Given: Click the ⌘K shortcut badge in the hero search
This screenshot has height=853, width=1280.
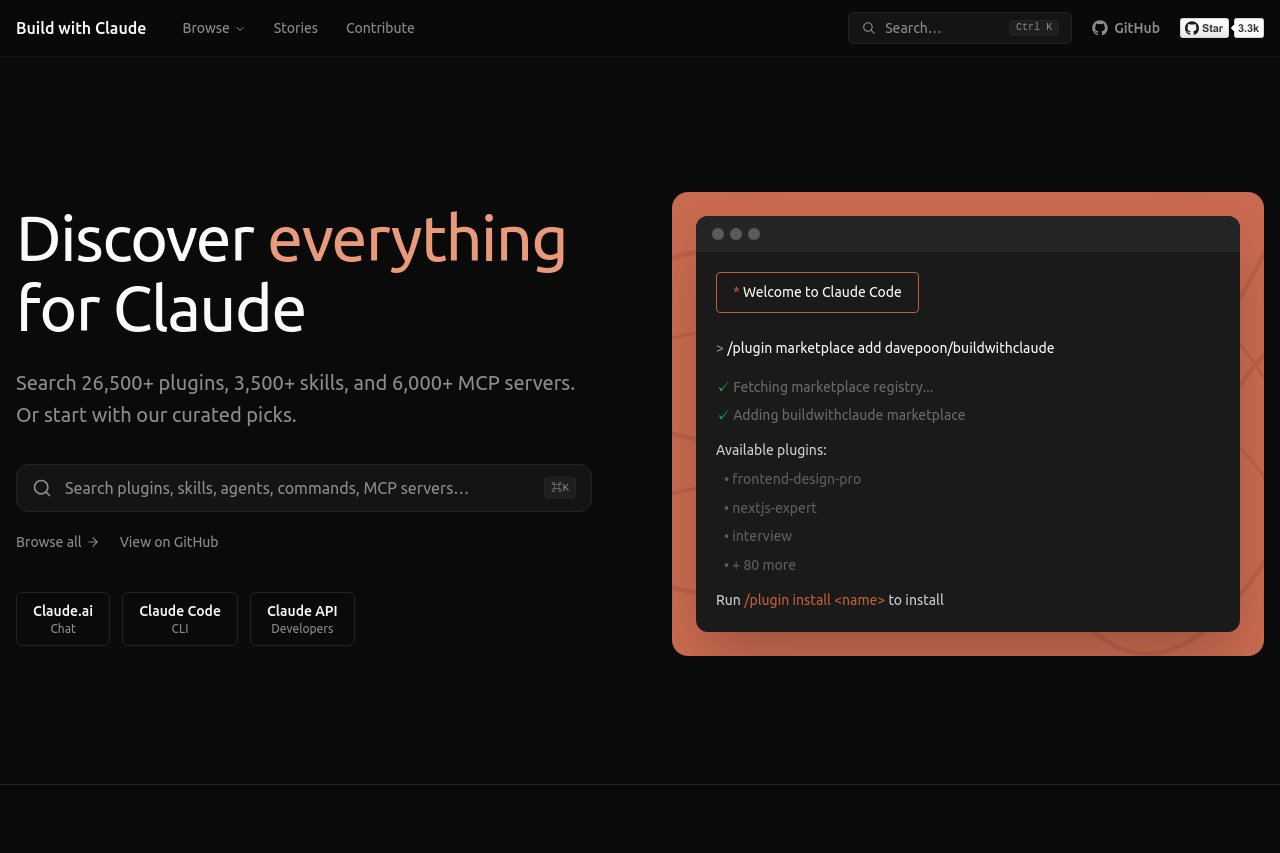Looking at the screenshot, I should pyautogui.click(x=560, y=488).
